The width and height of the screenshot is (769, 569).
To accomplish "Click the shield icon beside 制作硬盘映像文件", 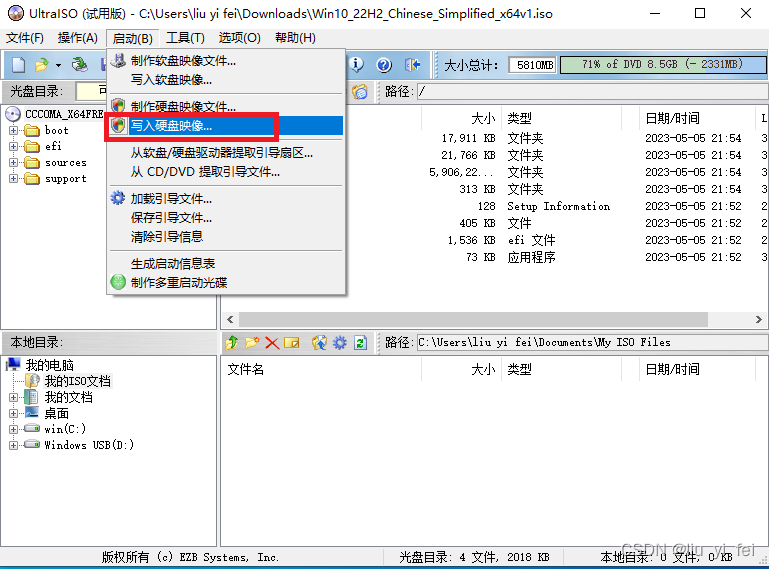I will tap(118, 105).
